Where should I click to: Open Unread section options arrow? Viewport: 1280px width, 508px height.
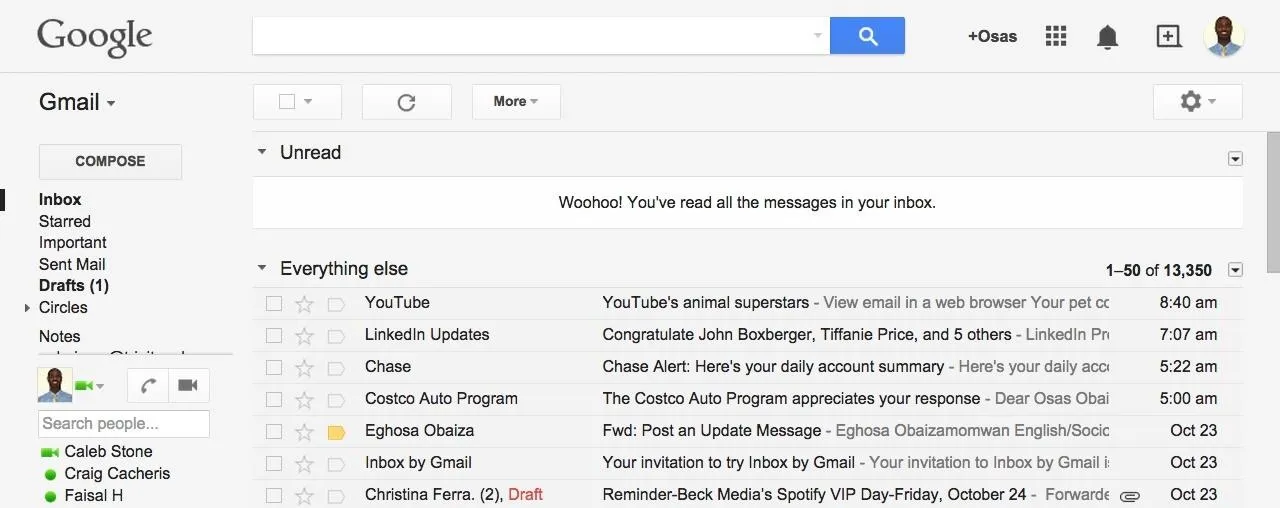pyautogui.click(x=1235, y=158)
